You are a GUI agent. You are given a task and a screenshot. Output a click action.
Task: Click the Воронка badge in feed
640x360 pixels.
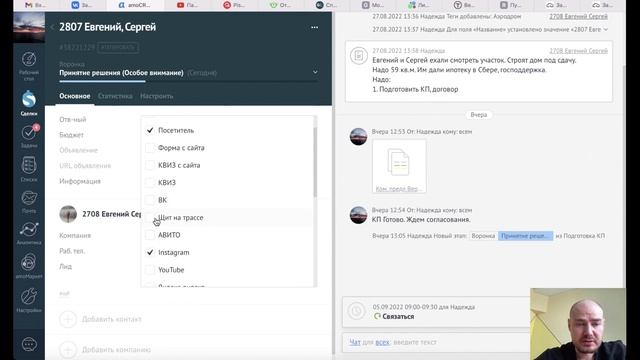(483, 236)
